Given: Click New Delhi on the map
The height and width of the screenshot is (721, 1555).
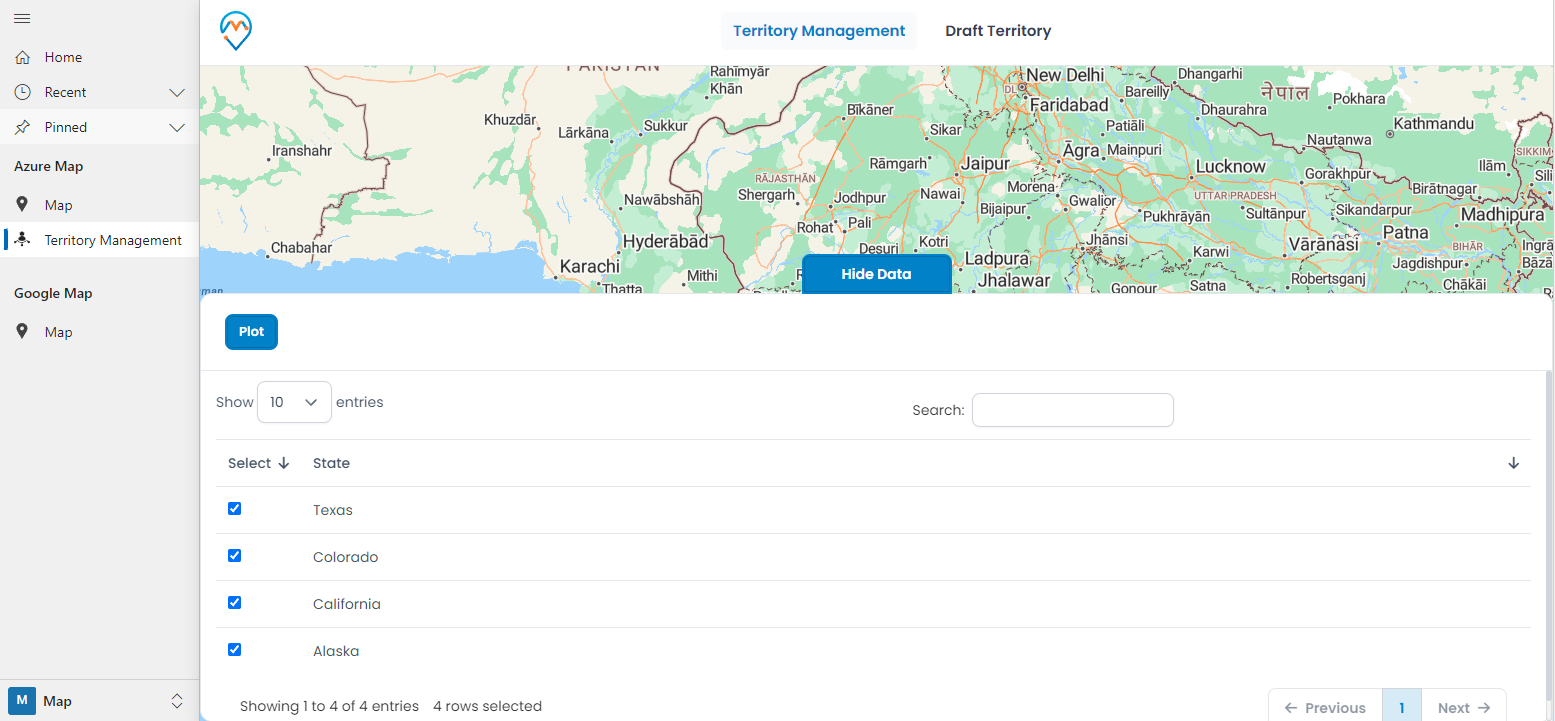Looking at the screenshot, I should pos(1065,75).
